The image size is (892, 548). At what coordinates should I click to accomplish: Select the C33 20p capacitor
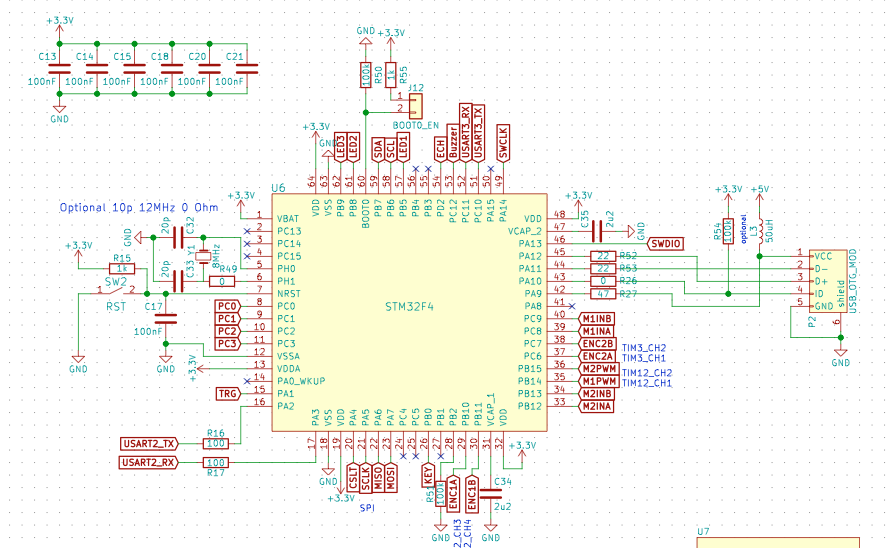point(178,281)
